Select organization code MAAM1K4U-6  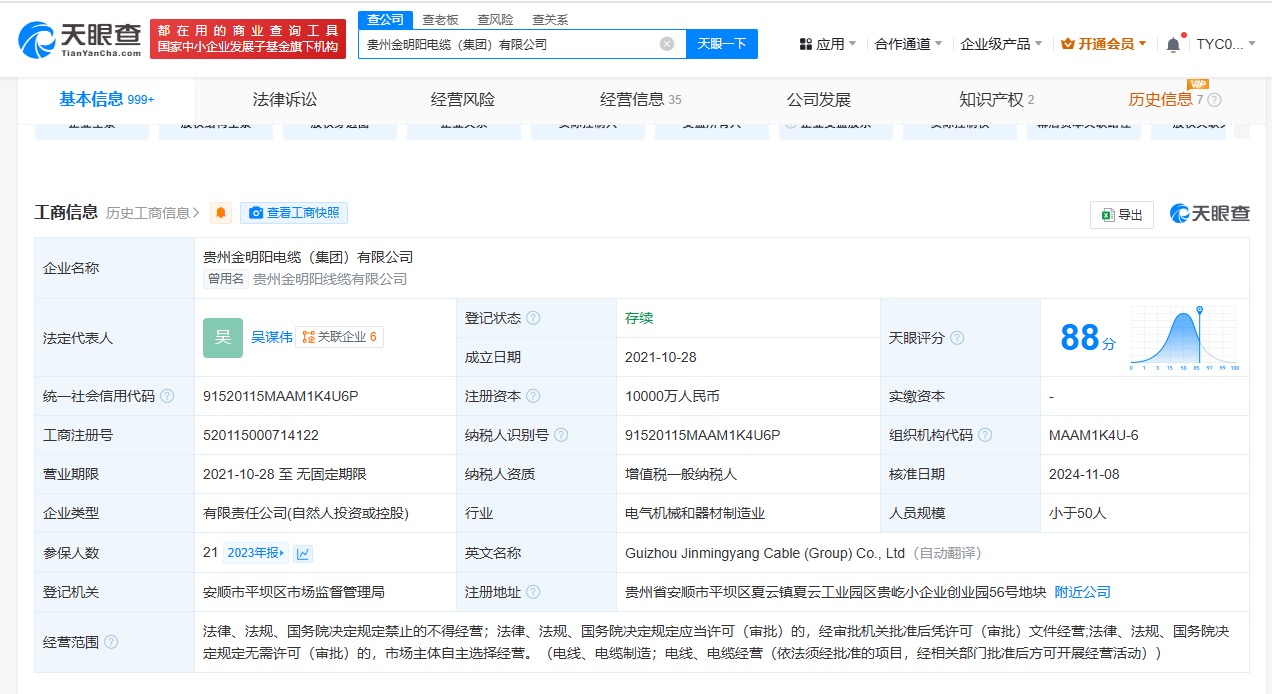click(1094, 435)
